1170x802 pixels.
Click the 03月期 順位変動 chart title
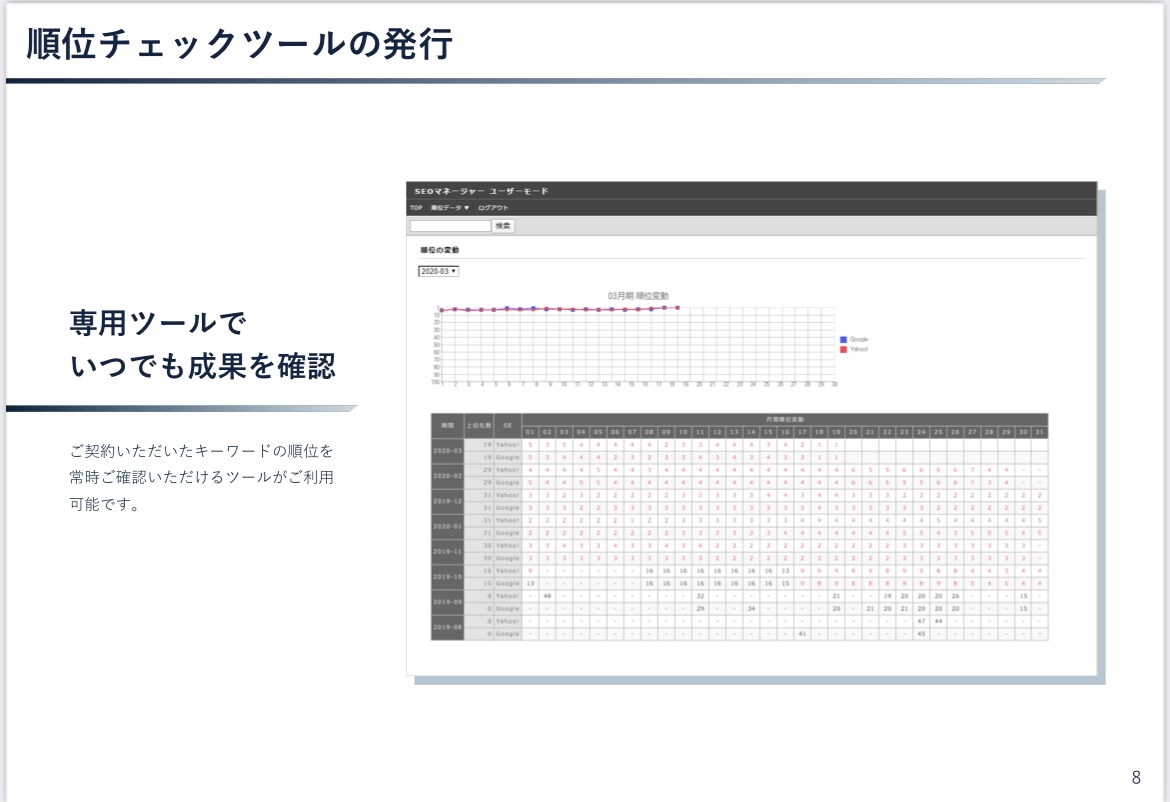pos(638,296)
